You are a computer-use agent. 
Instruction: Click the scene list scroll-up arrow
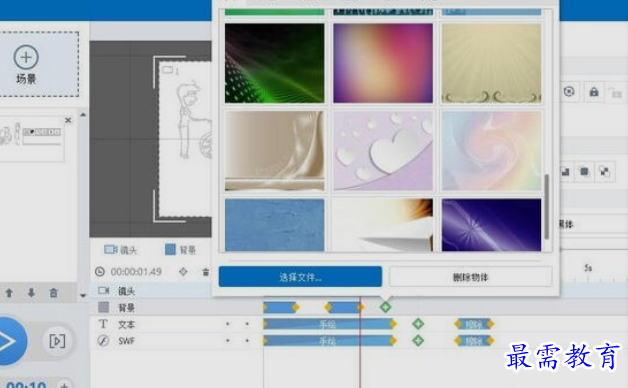coord(83,115)
